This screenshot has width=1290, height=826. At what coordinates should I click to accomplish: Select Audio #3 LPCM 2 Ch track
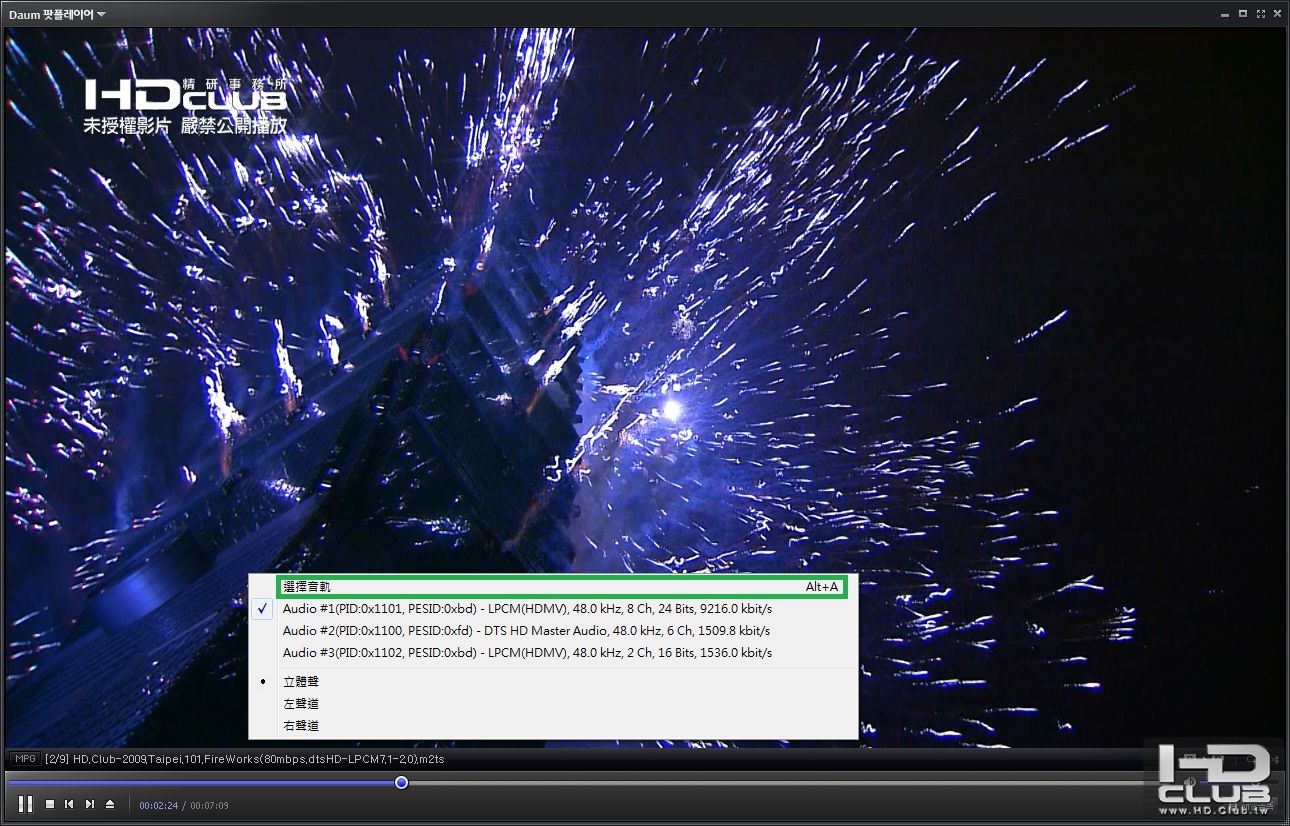click(553, 653)
